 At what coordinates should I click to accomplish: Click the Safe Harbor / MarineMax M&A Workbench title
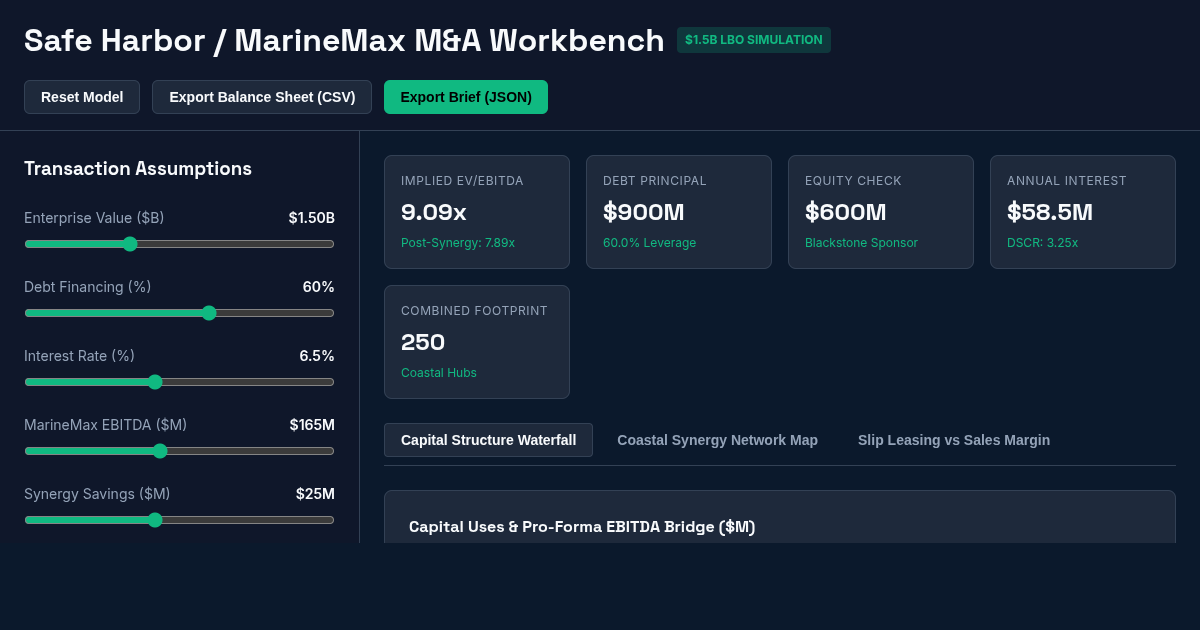[344, 41]
